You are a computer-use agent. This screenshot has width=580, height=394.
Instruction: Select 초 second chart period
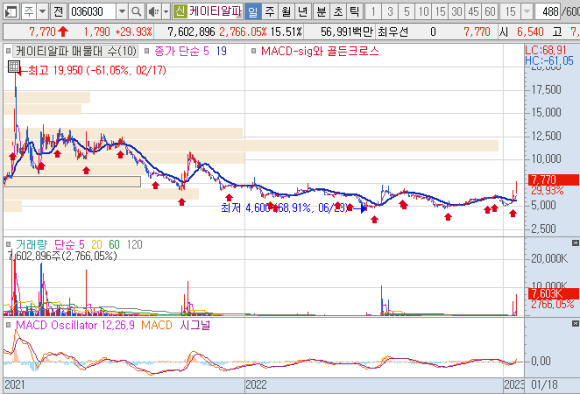point(338,12)
